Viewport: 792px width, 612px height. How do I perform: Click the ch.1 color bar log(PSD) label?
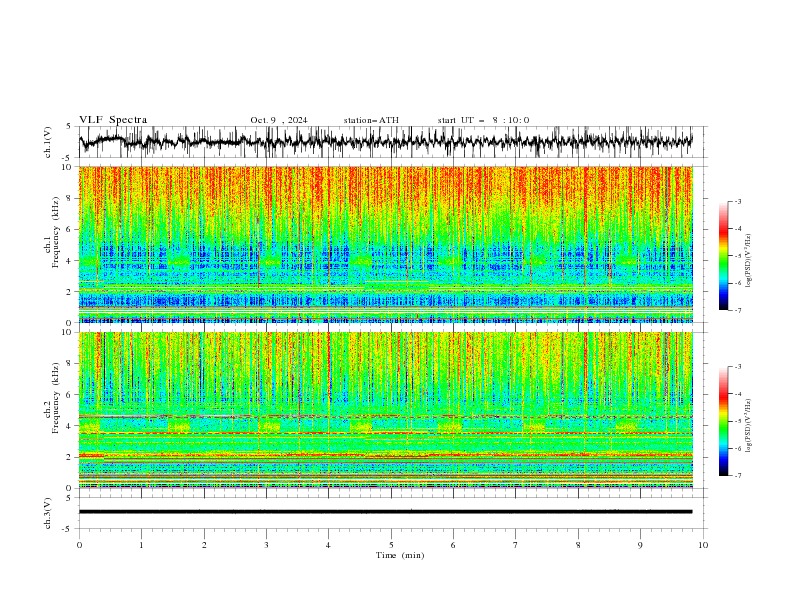[x=749, y=261]
